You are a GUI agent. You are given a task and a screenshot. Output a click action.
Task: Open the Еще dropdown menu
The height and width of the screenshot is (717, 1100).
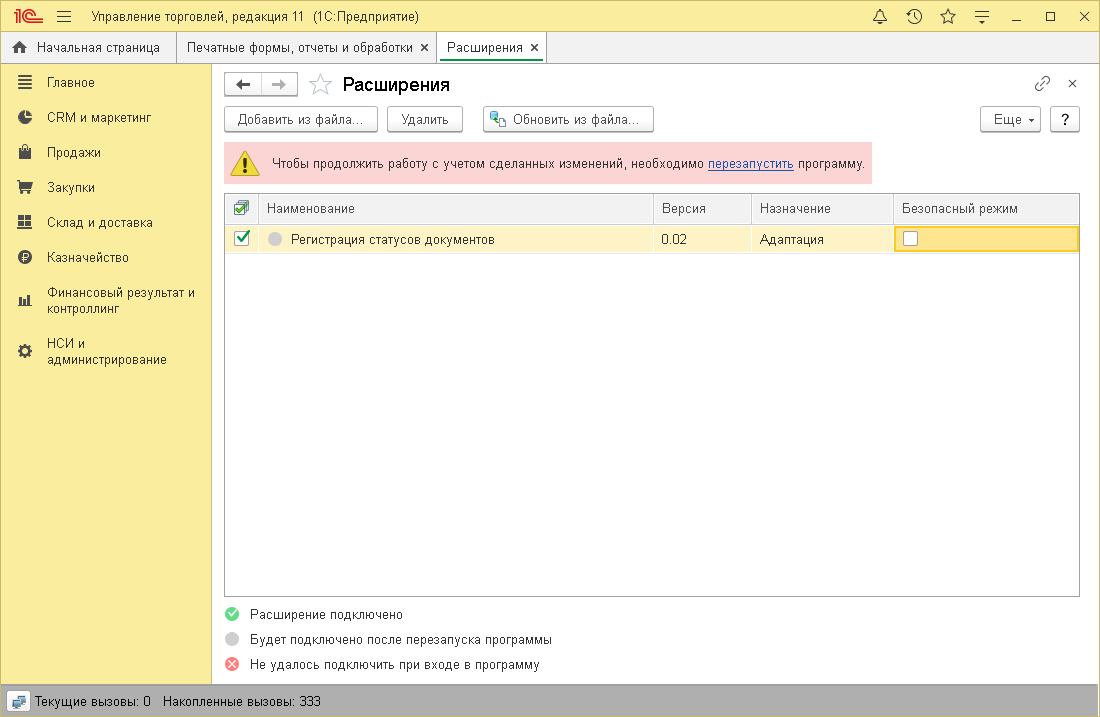click(1009, 119)
